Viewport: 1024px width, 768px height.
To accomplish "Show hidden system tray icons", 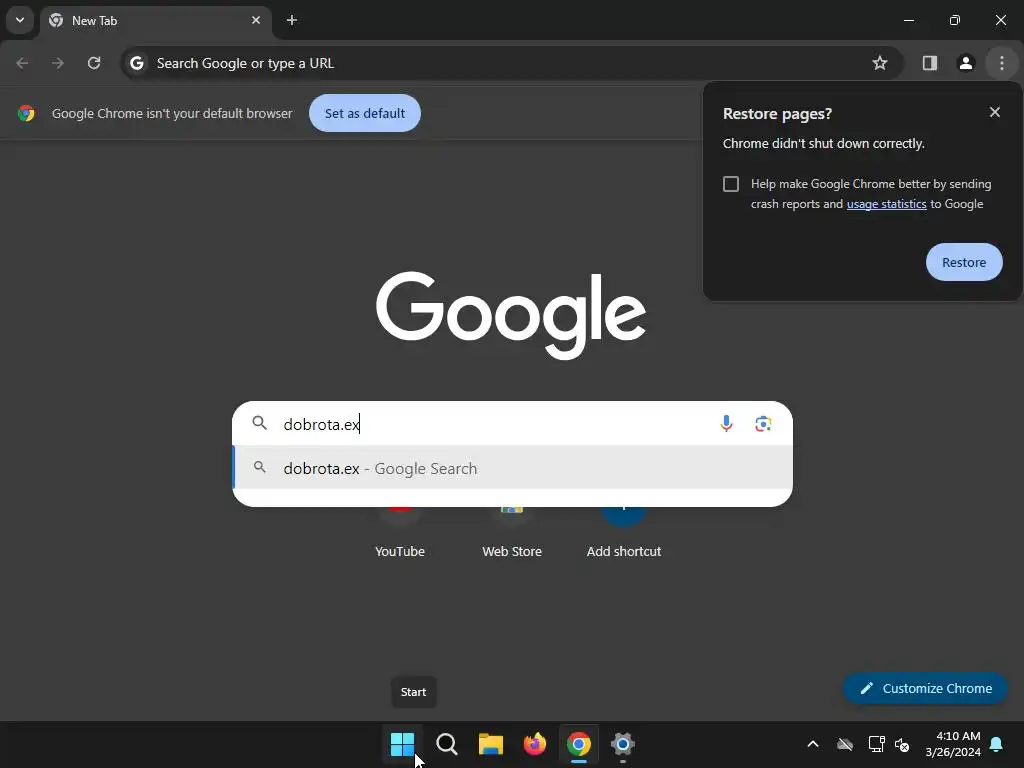I will [x=813, y=744].
